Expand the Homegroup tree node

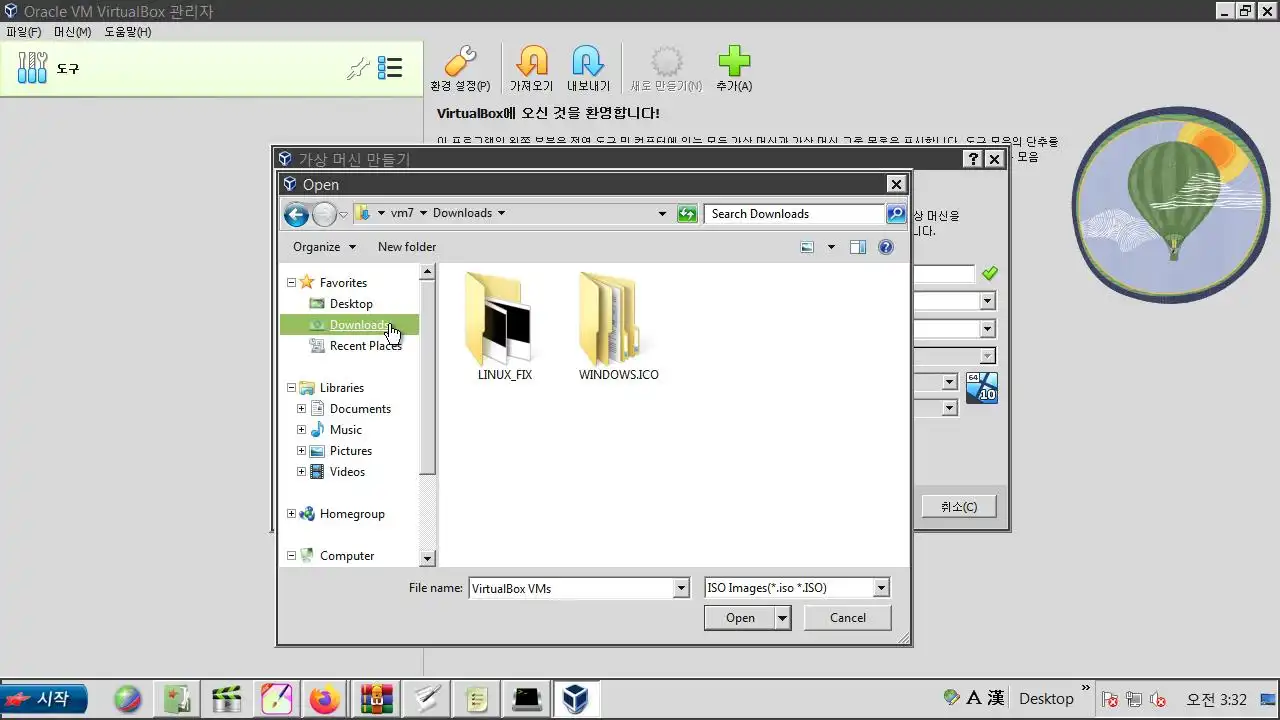291,514
